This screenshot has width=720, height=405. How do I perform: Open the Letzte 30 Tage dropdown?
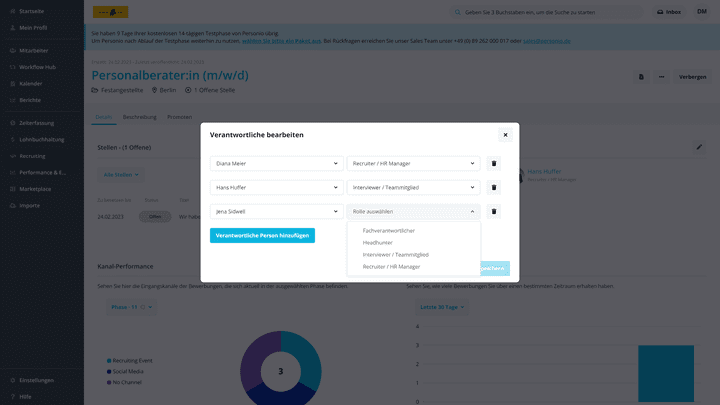tap(442, 307)
